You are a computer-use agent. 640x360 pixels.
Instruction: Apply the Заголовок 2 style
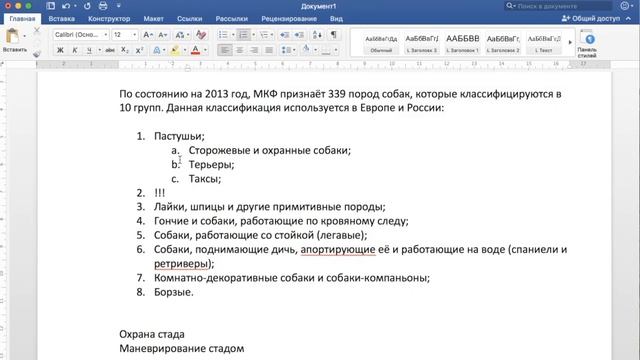(x=503, y=43)
